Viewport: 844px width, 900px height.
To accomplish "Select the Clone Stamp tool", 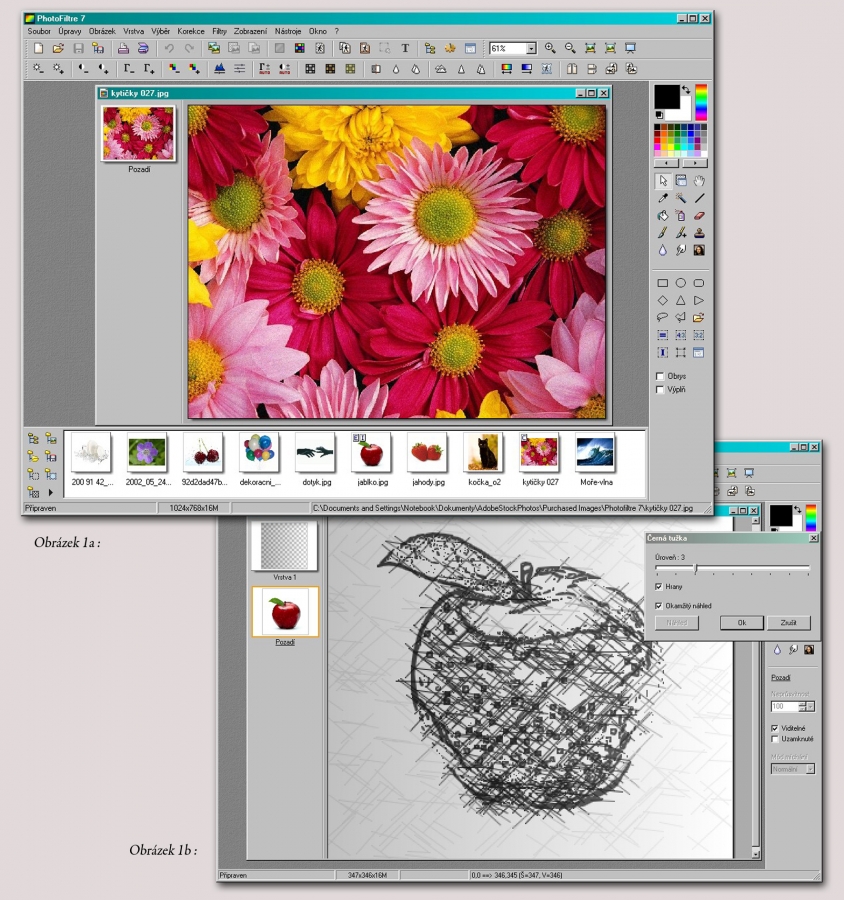I will tap(699, 232).
